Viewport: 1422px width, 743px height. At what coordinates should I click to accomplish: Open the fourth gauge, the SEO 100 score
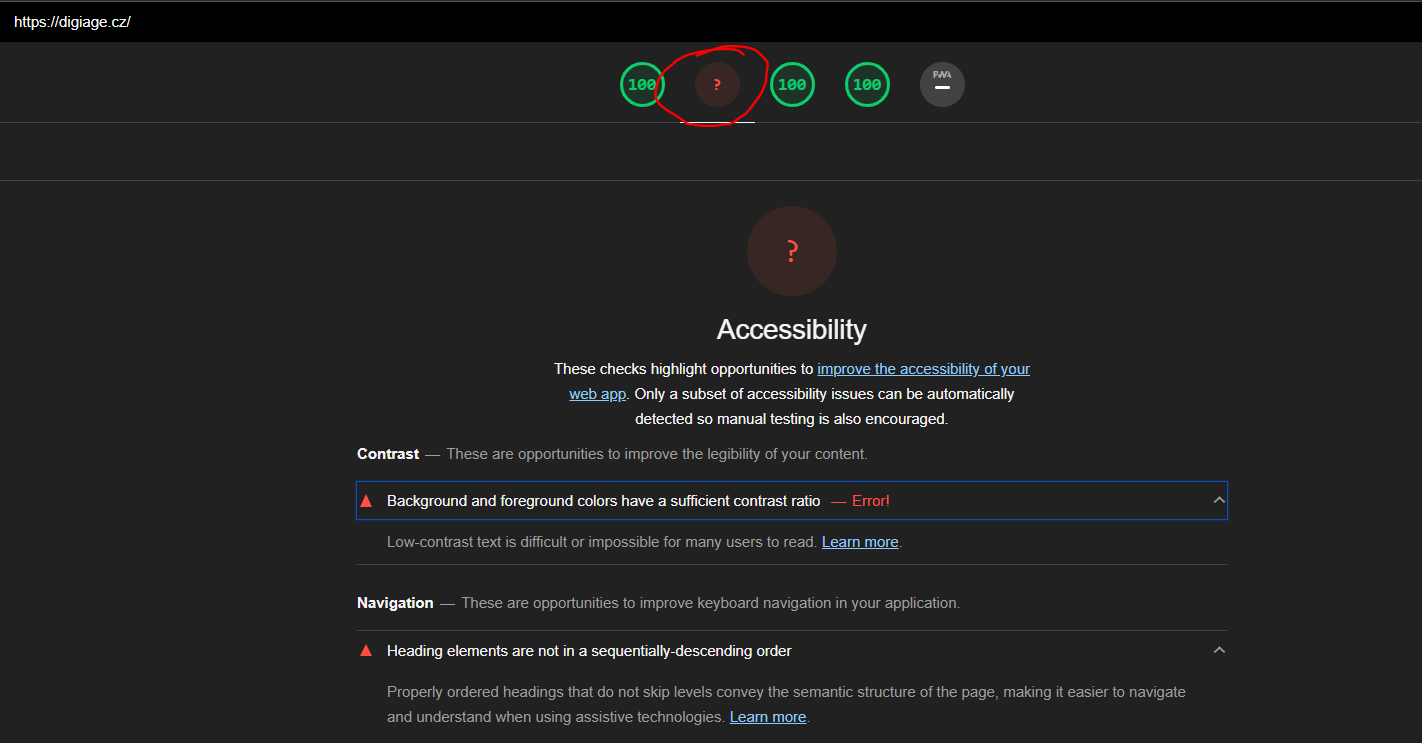click(x=867, y=84)
